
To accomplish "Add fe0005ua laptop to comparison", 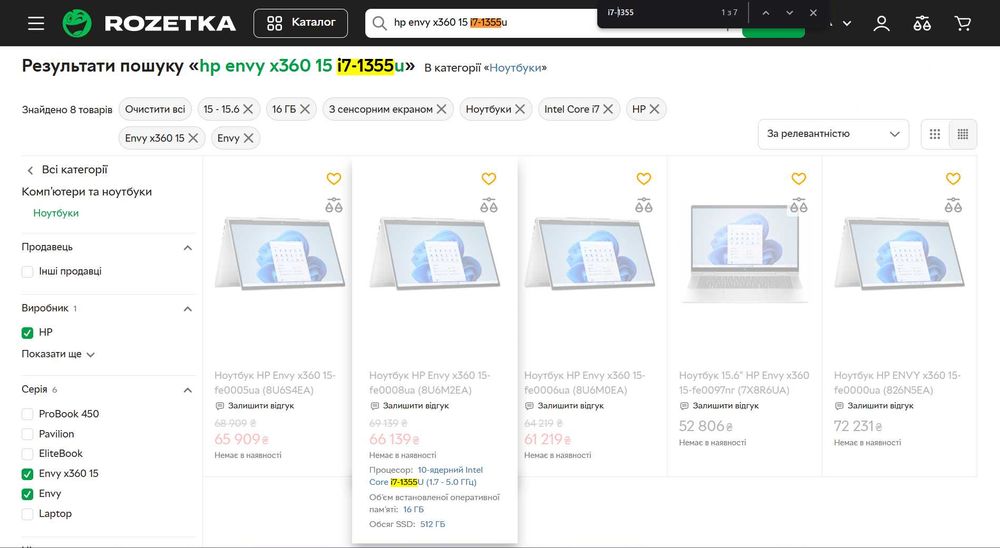I will (x=334, y=205).
